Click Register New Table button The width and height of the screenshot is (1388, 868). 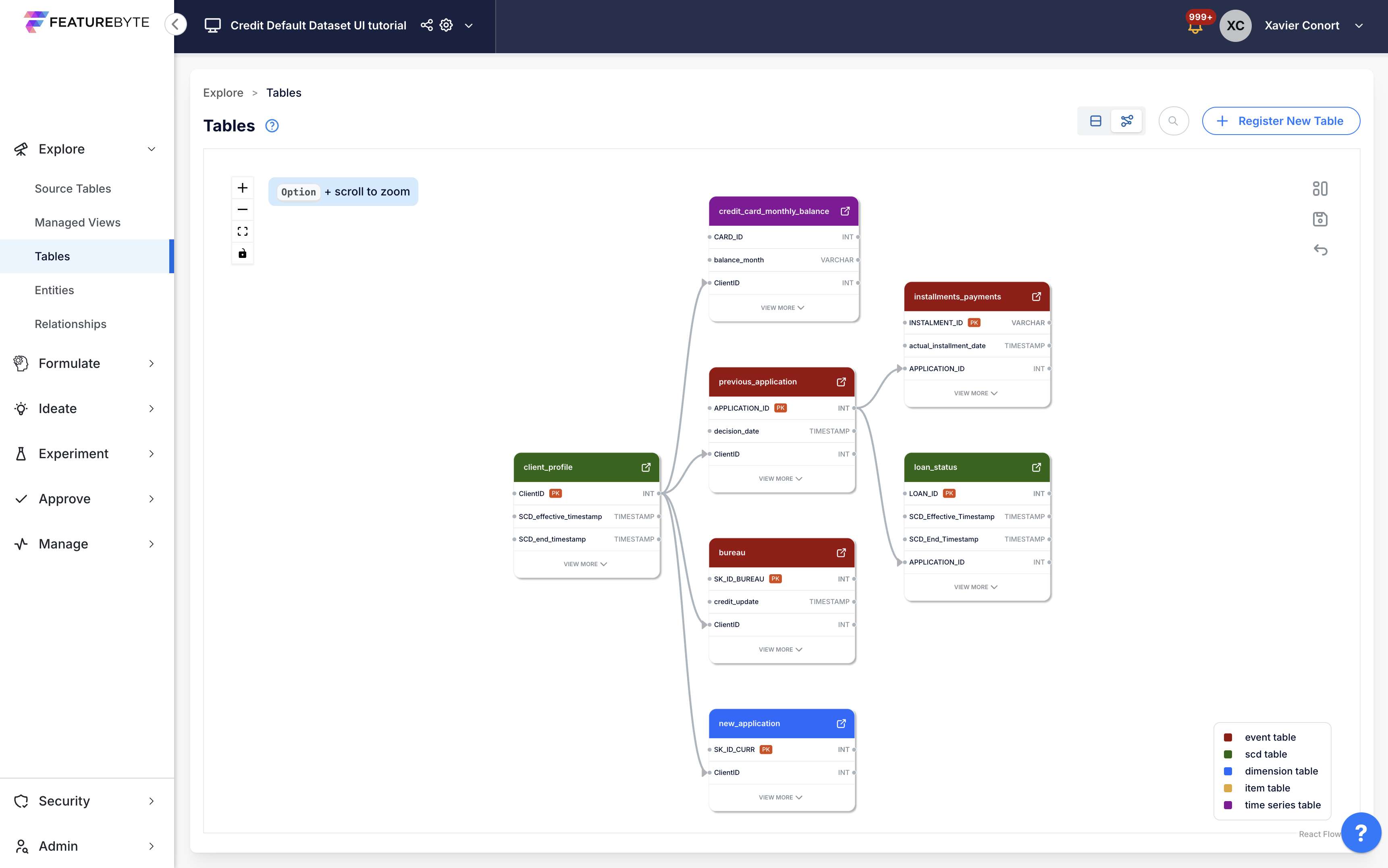pos(1281,121)
